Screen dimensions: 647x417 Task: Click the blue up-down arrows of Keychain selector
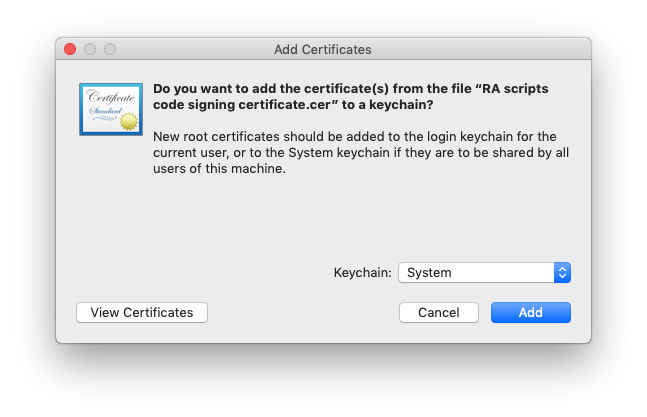click(x=562, y=273)
